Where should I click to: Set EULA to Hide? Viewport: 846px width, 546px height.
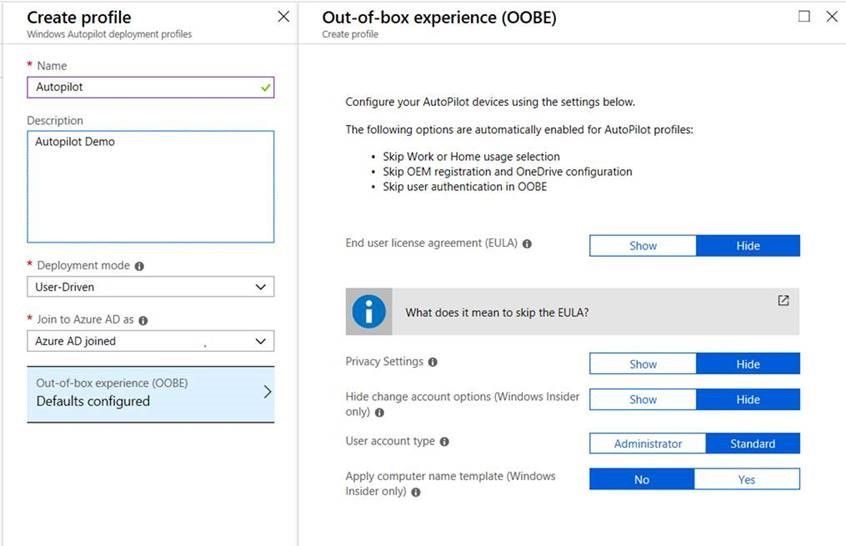(748, 245)
